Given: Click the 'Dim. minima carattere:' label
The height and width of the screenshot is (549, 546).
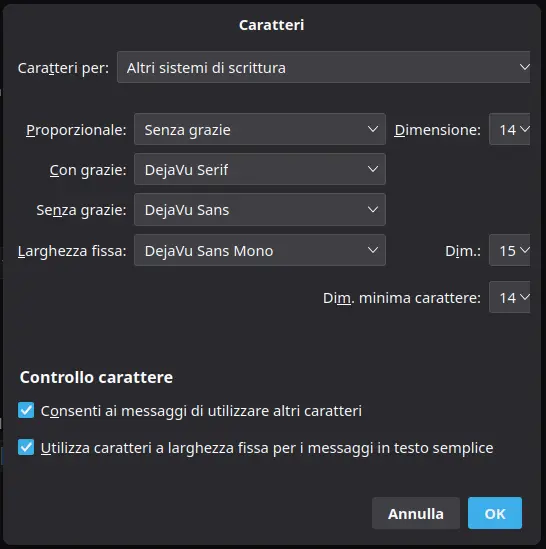Looking at the screenshot, I should click(402, 298).
